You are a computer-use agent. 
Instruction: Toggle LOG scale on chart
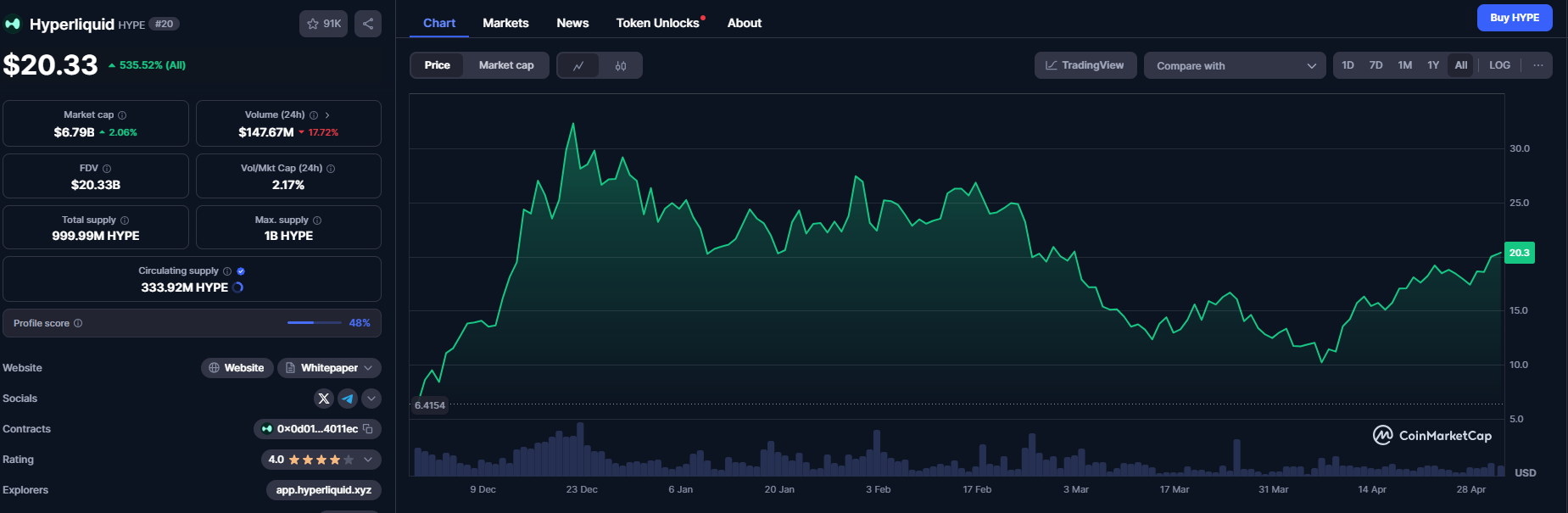[x=1499, y=65]
